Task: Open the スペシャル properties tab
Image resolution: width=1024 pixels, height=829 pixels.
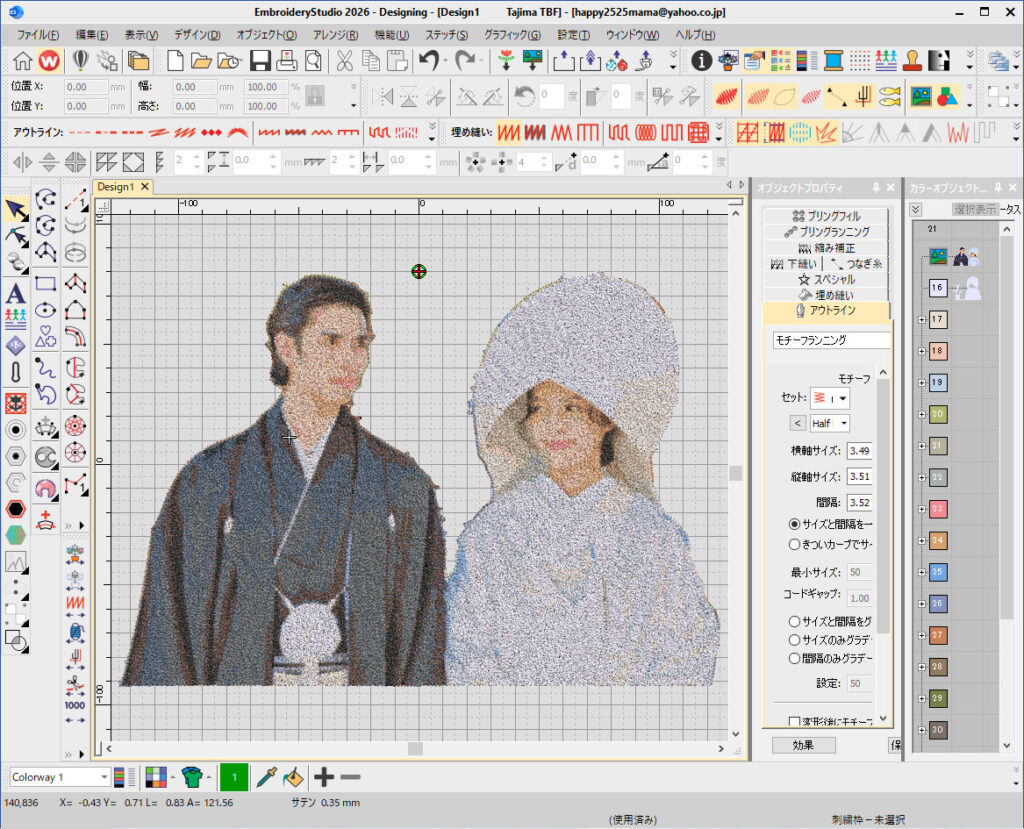Action: [x=825, y=279]
